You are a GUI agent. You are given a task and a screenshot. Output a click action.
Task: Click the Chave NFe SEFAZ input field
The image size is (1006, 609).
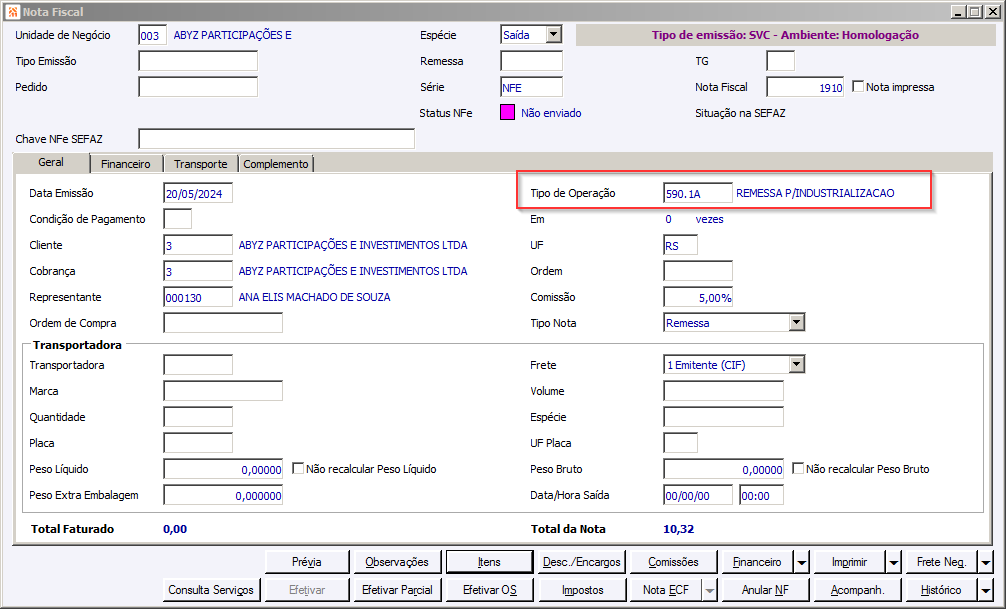pos(277,139)
